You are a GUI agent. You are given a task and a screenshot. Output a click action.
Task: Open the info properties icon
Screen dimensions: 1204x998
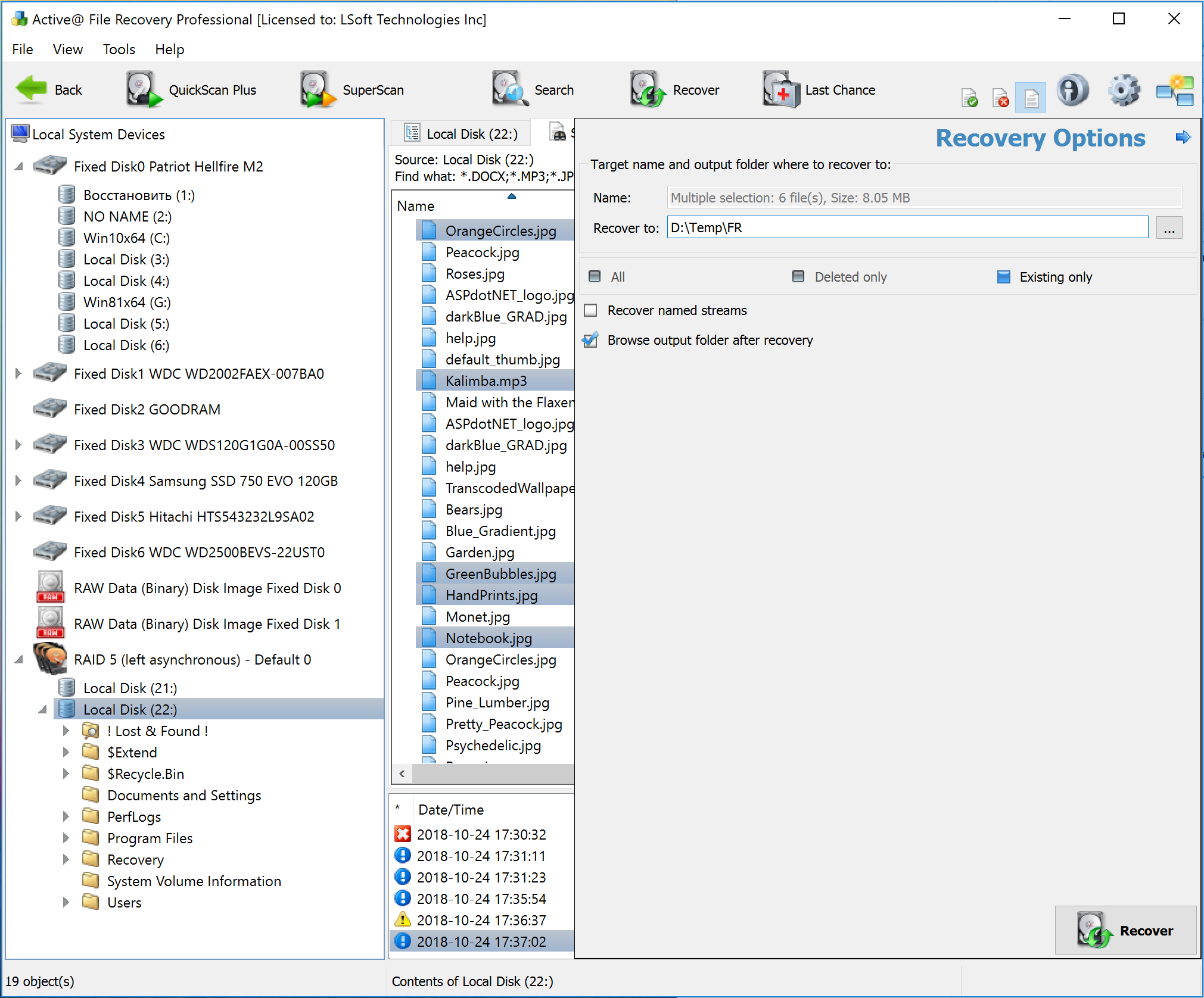[x=1073, y=91]
